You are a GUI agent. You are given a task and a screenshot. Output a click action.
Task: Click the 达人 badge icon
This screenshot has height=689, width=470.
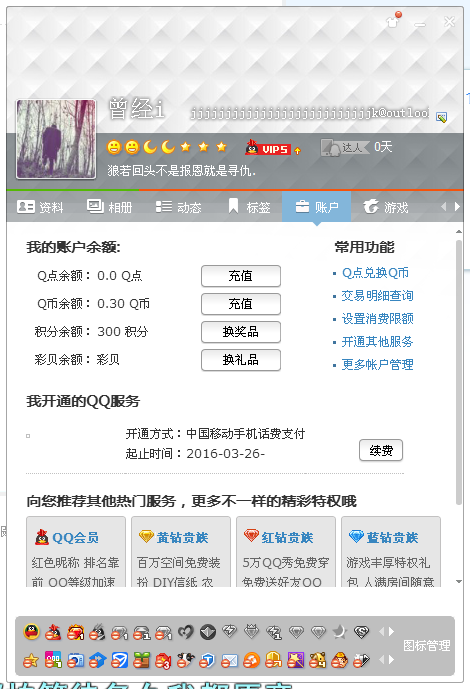[x=345, y=147]
